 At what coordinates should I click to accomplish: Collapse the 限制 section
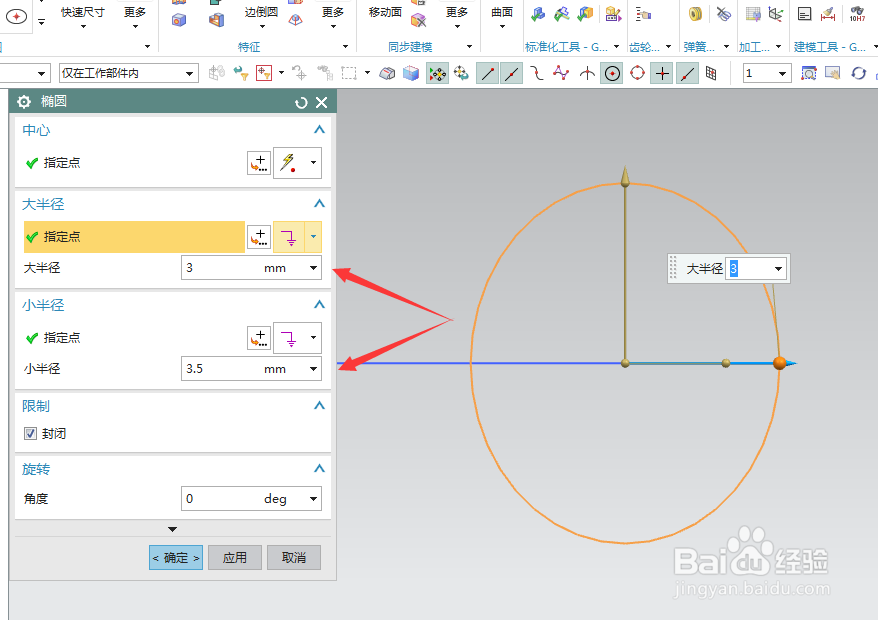319,405
